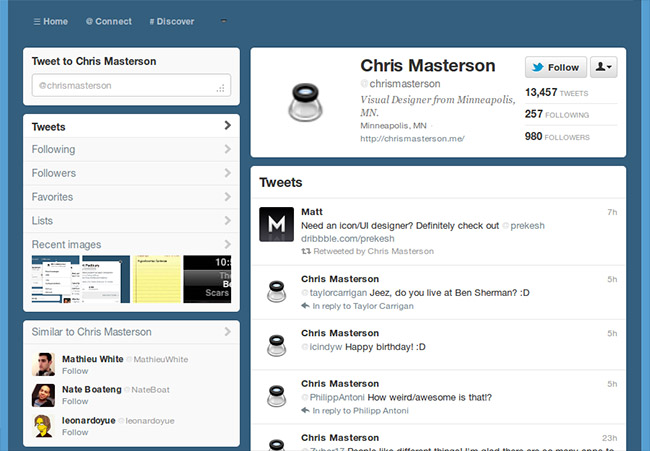
Task: Click reply arrow icon beside Philipp Antoni
Action: point(306,410)
